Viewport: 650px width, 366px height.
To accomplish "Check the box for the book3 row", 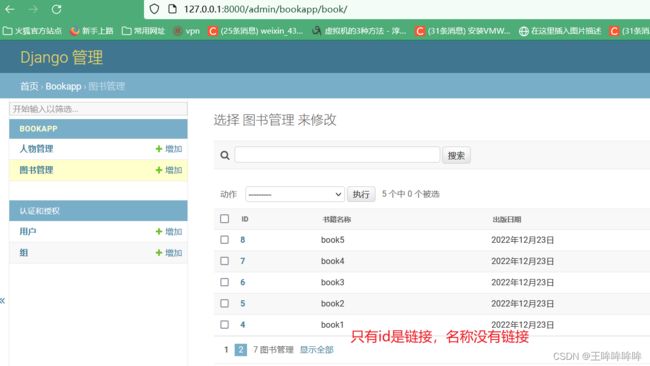I will point(224,282).
